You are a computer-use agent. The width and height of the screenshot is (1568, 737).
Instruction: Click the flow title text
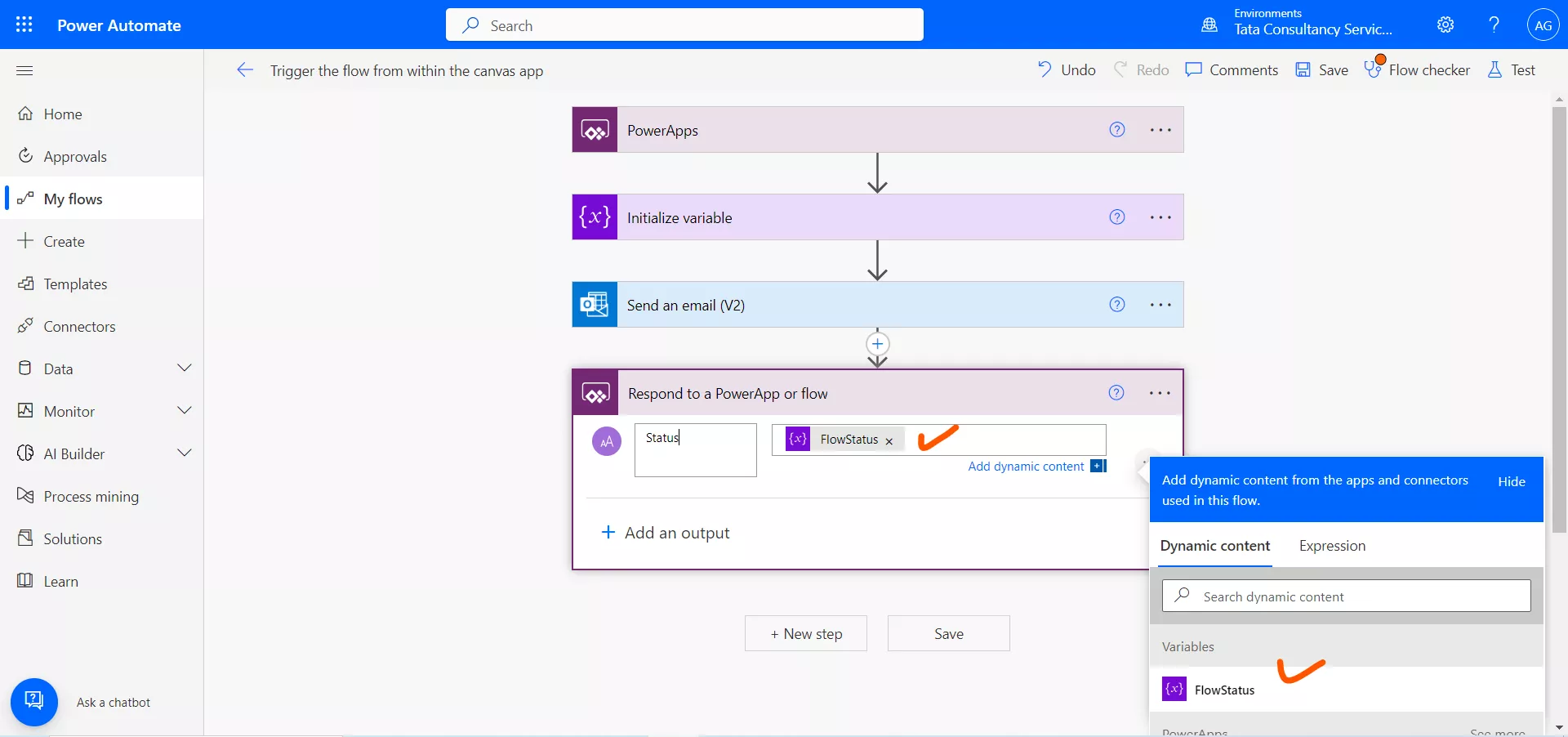click(407, 71)
